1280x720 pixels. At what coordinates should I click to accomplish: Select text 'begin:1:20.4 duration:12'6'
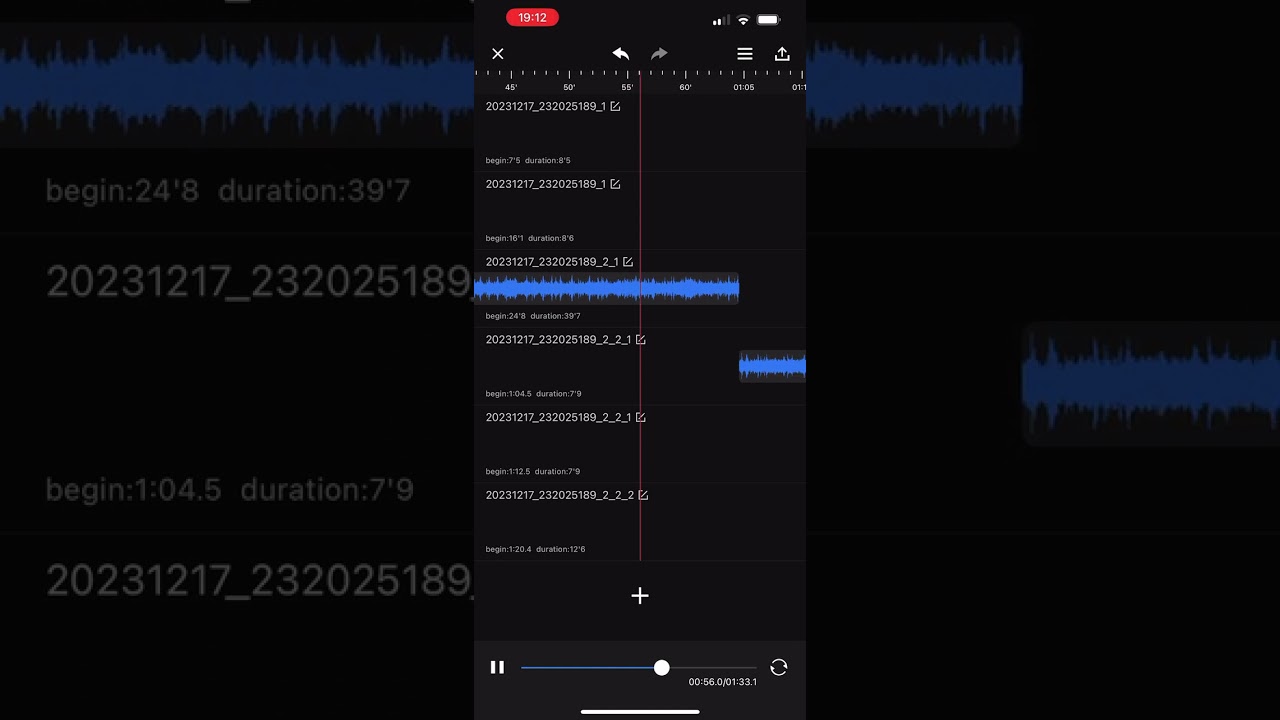[x=536, y=549]
